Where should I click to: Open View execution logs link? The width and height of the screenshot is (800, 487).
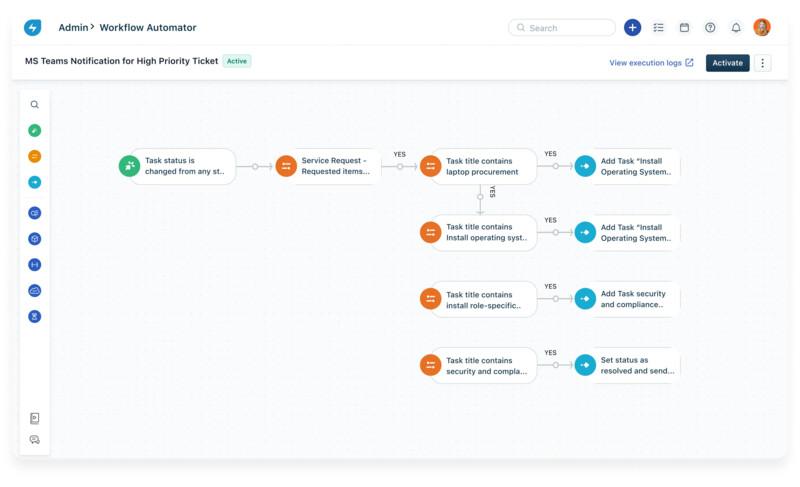pos(651,63)
